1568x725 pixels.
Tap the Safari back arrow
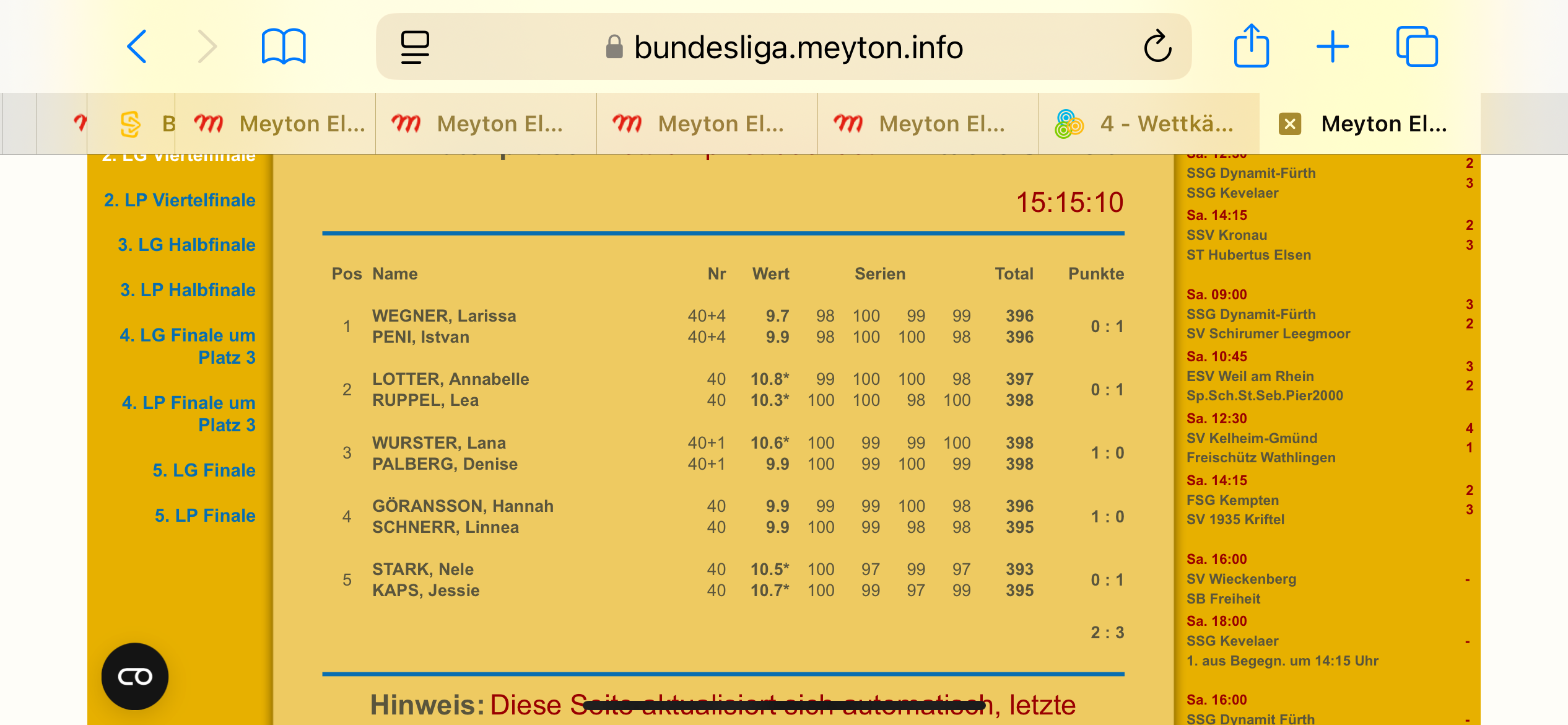coord(137,46)
